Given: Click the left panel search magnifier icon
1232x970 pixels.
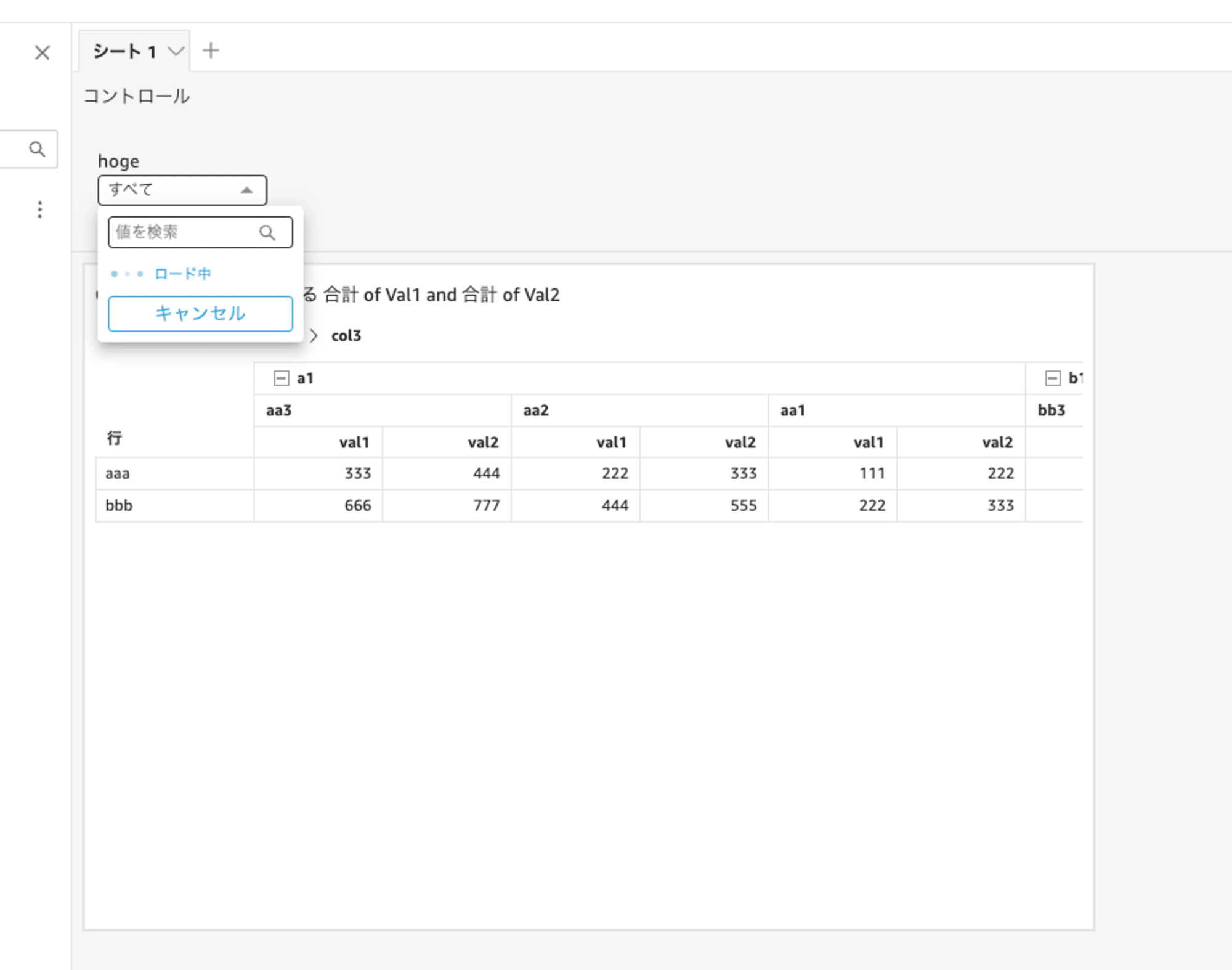Looking at the screenshot, I should tap(37, 149).
